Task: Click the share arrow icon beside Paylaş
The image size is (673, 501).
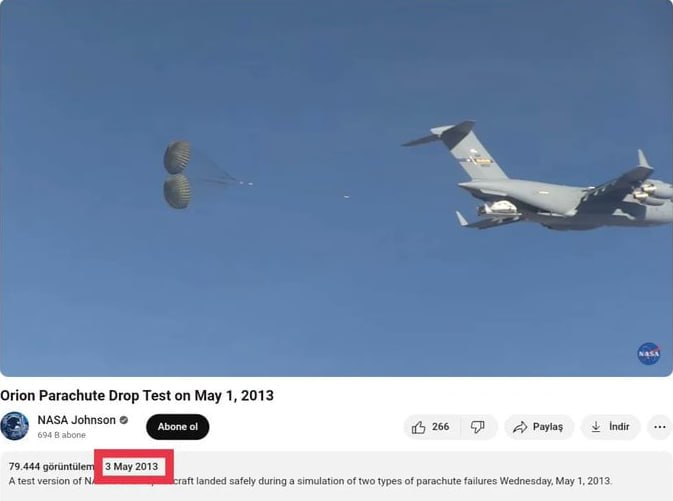Action: (x=520, y=427)
